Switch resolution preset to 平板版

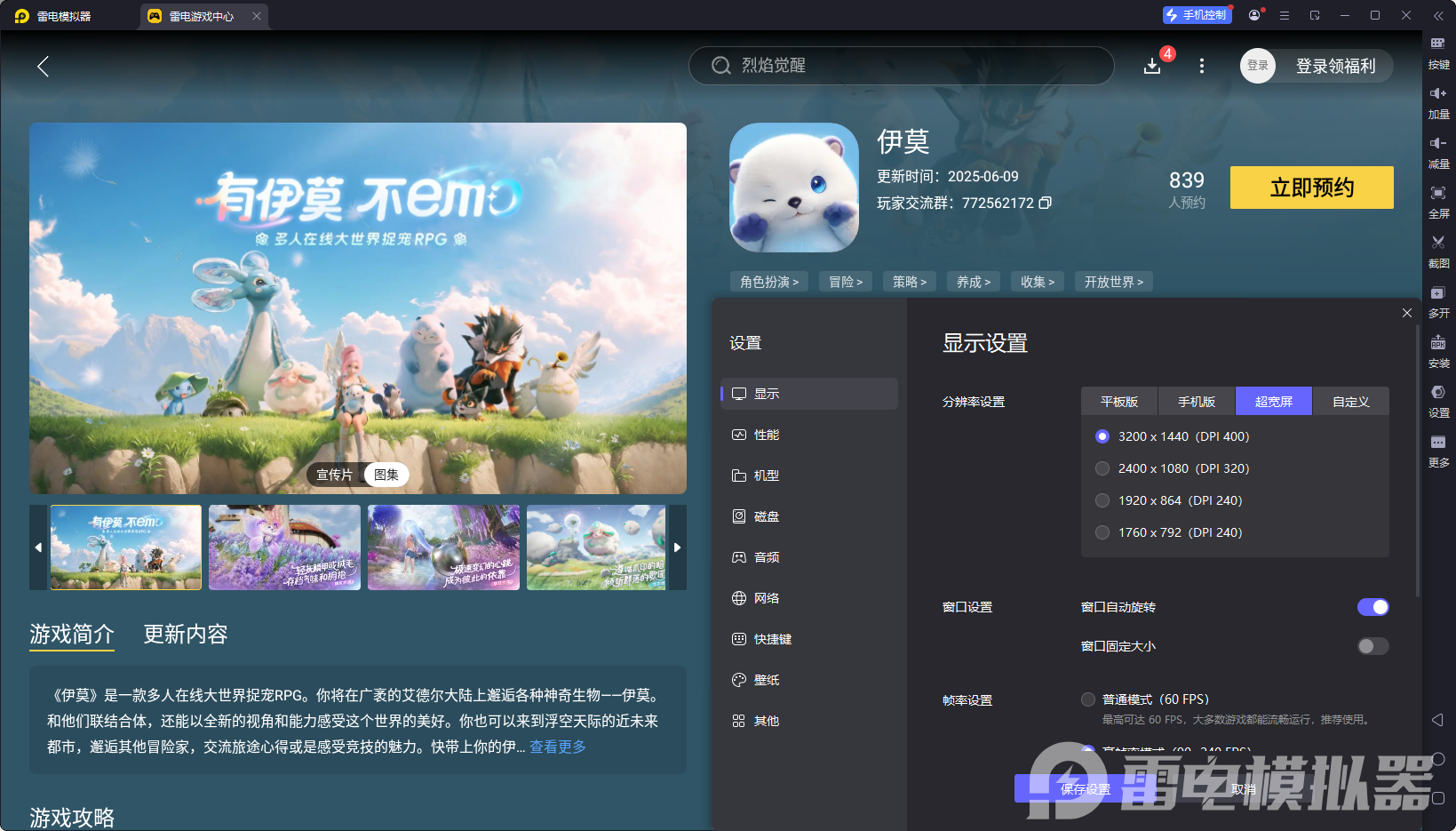point(1119,402)
